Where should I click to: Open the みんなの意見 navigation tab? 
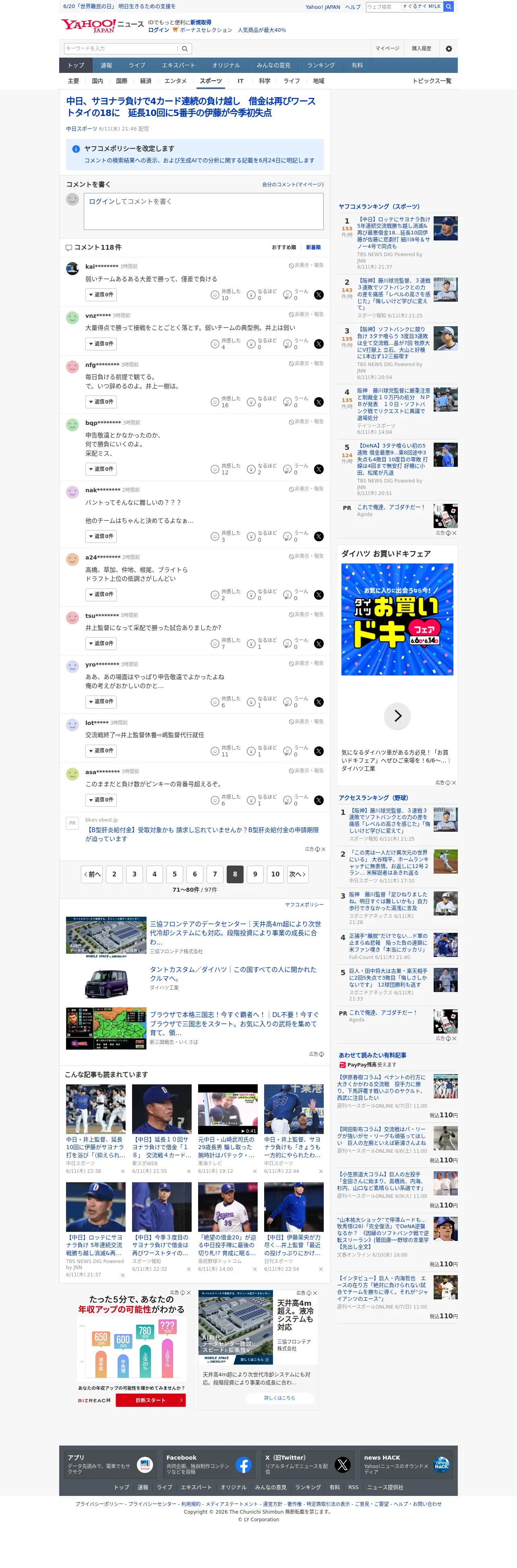click(274, 65)
